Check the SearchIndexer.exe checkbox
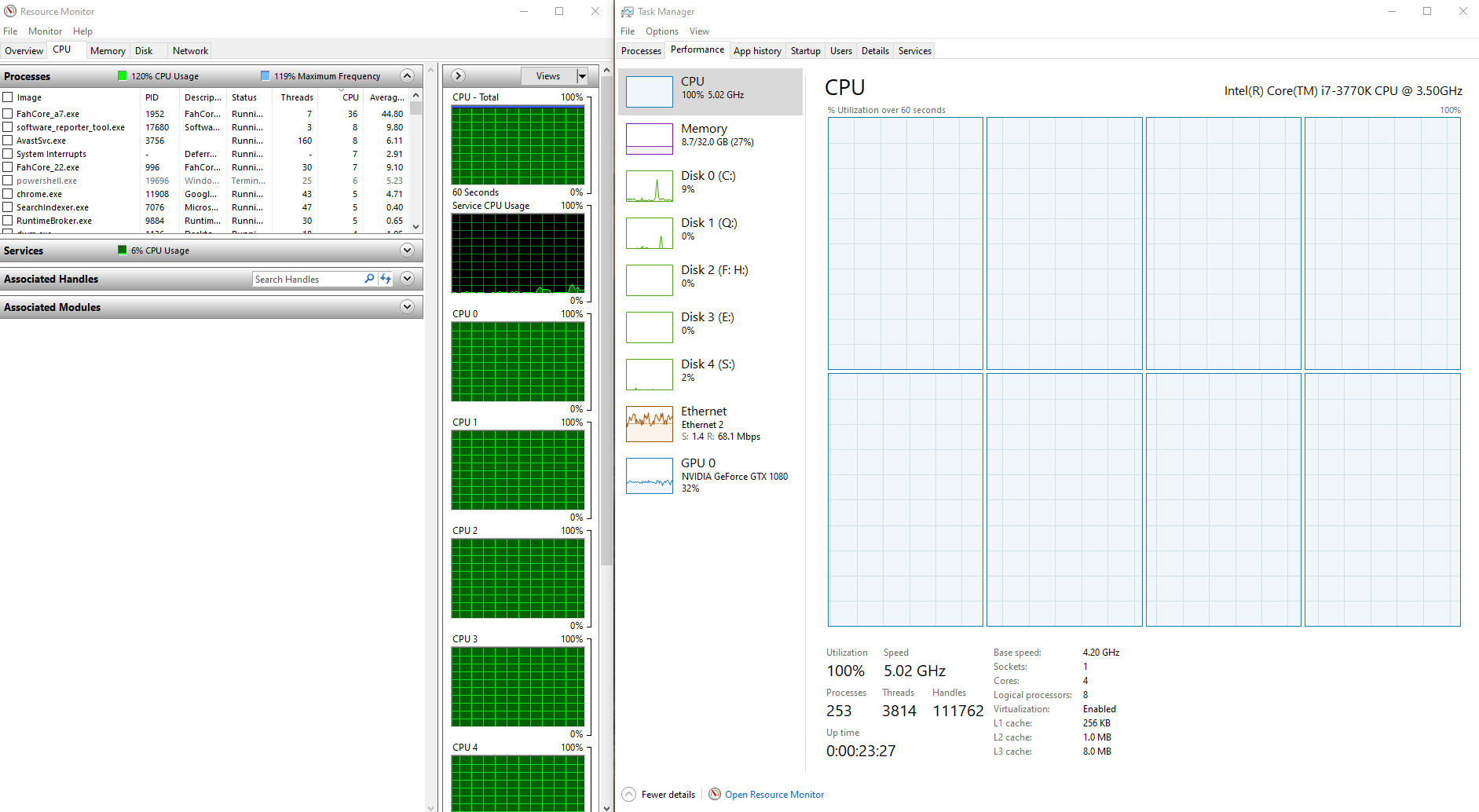 coord(8,207)
